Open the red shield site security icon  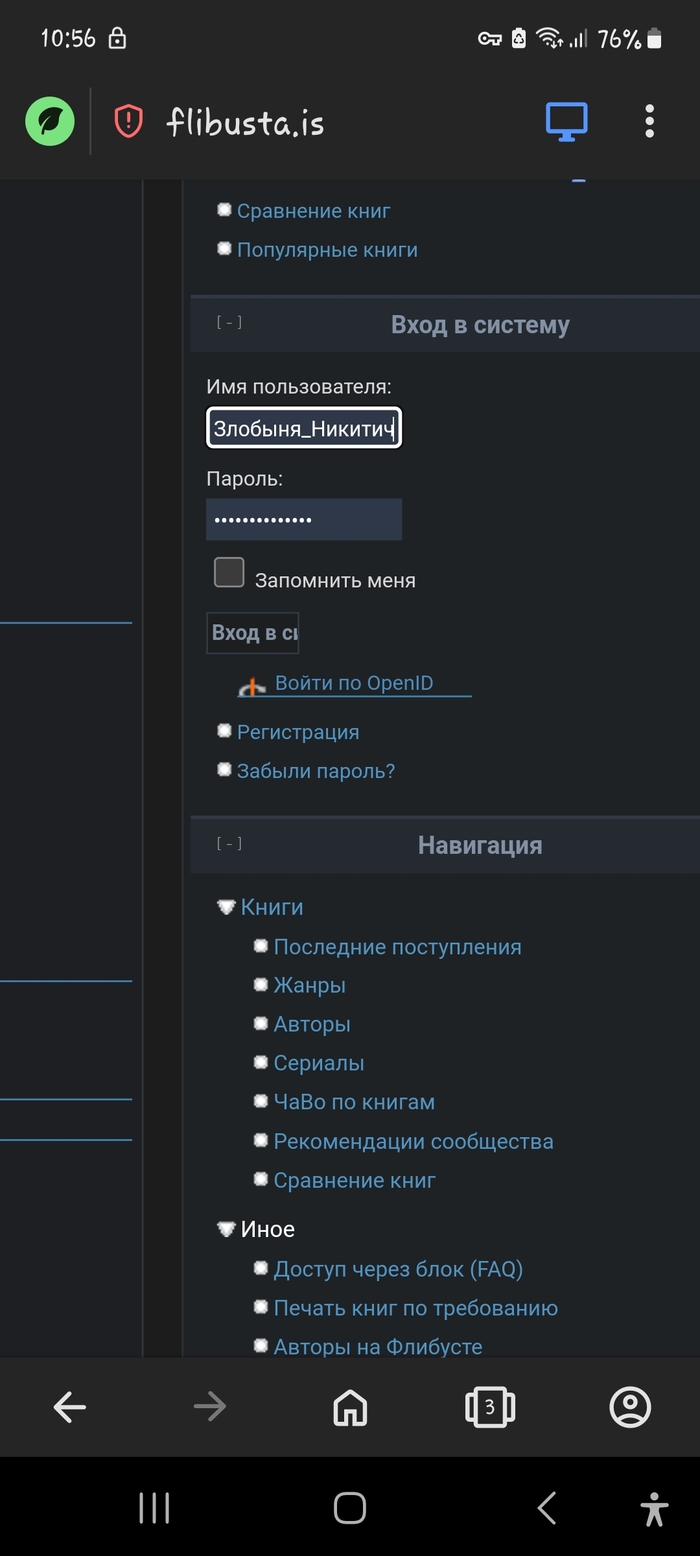[x=128, y=122]
